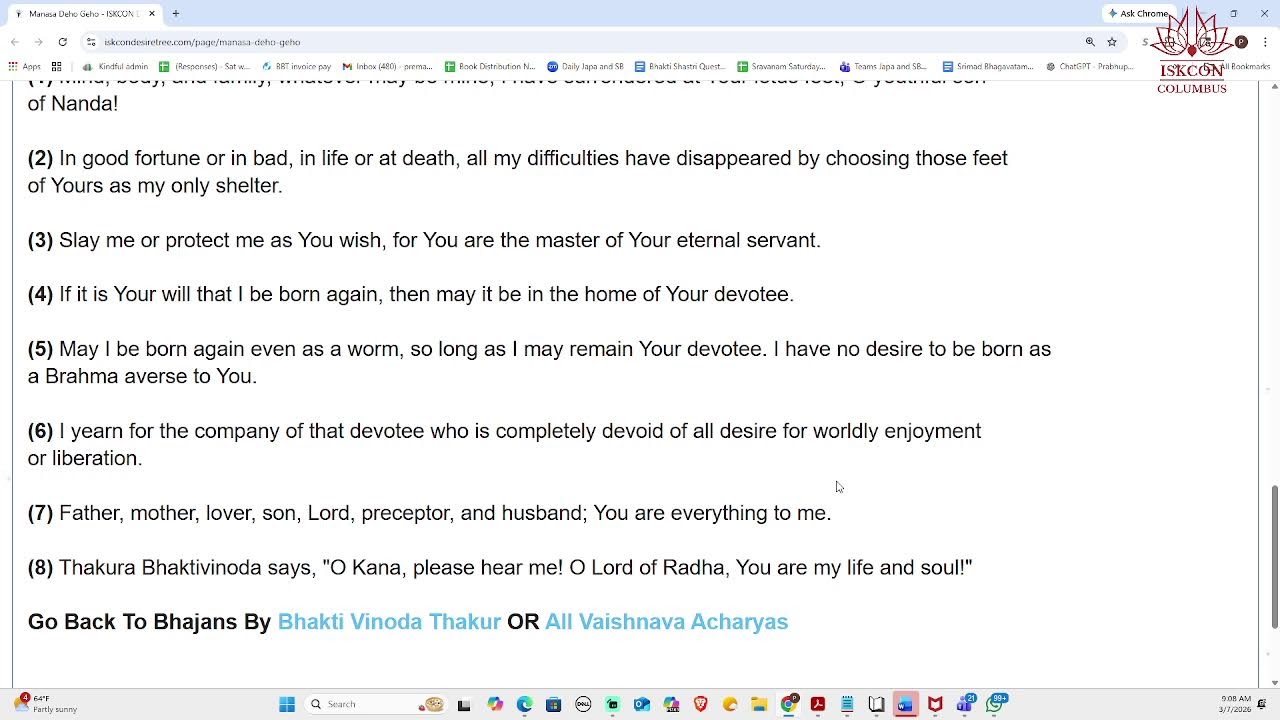This screenshot has height=720, width=1280.
Task: Open Task View on the taskbar
Action: [464, 704]
